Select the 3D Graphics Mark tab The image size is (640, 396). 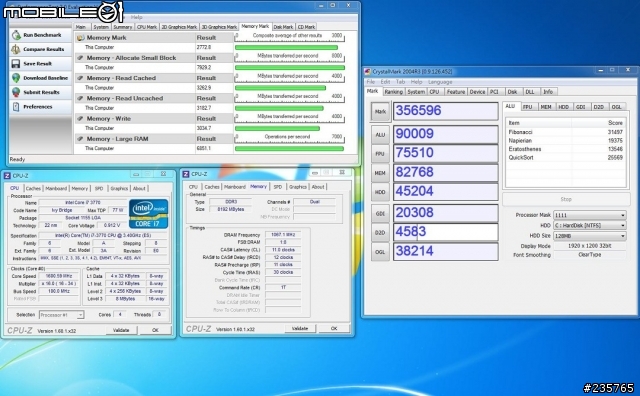point(219,27)
